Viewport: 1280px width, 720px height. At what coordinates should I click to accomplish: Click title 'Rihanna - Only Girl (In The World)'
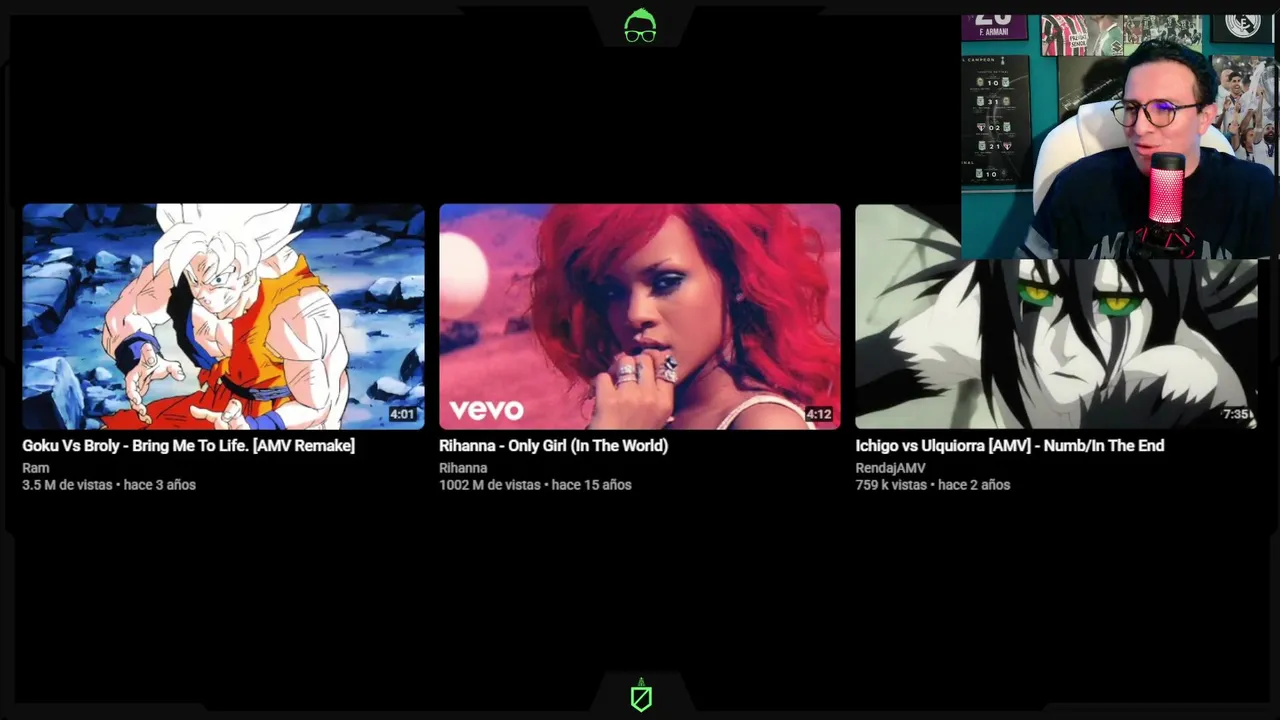point(553,446)
